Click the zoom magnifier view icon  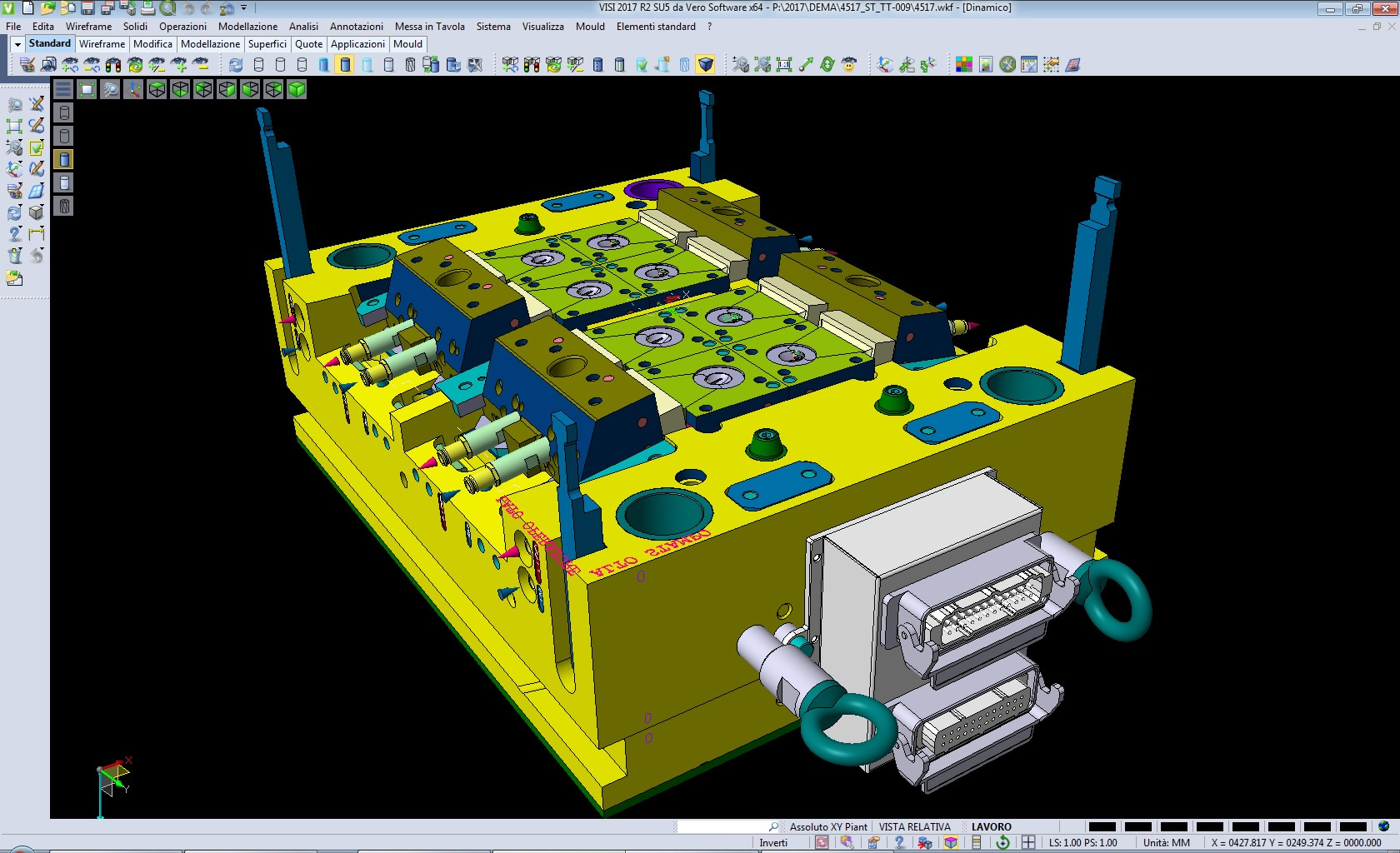110,89
